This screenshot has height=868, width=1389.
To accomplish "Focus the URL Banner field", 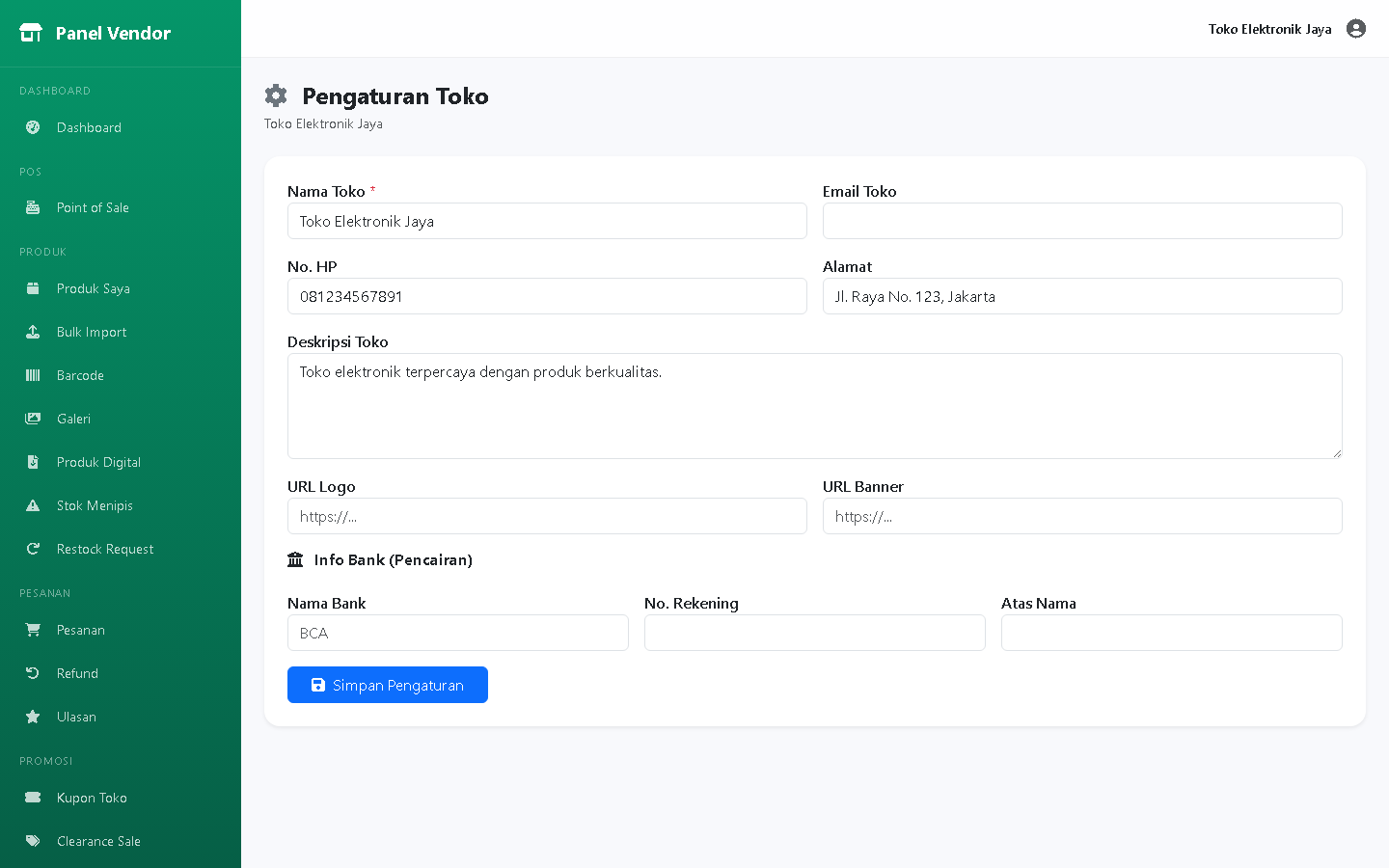I will coord(1082,516).
